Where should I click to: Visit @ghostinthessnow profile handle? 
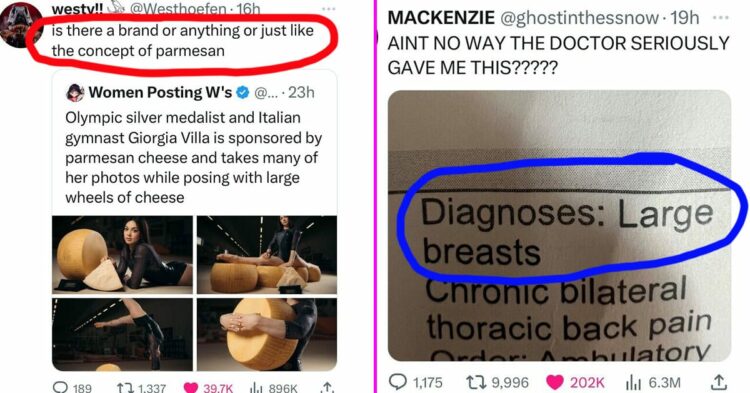579,18
